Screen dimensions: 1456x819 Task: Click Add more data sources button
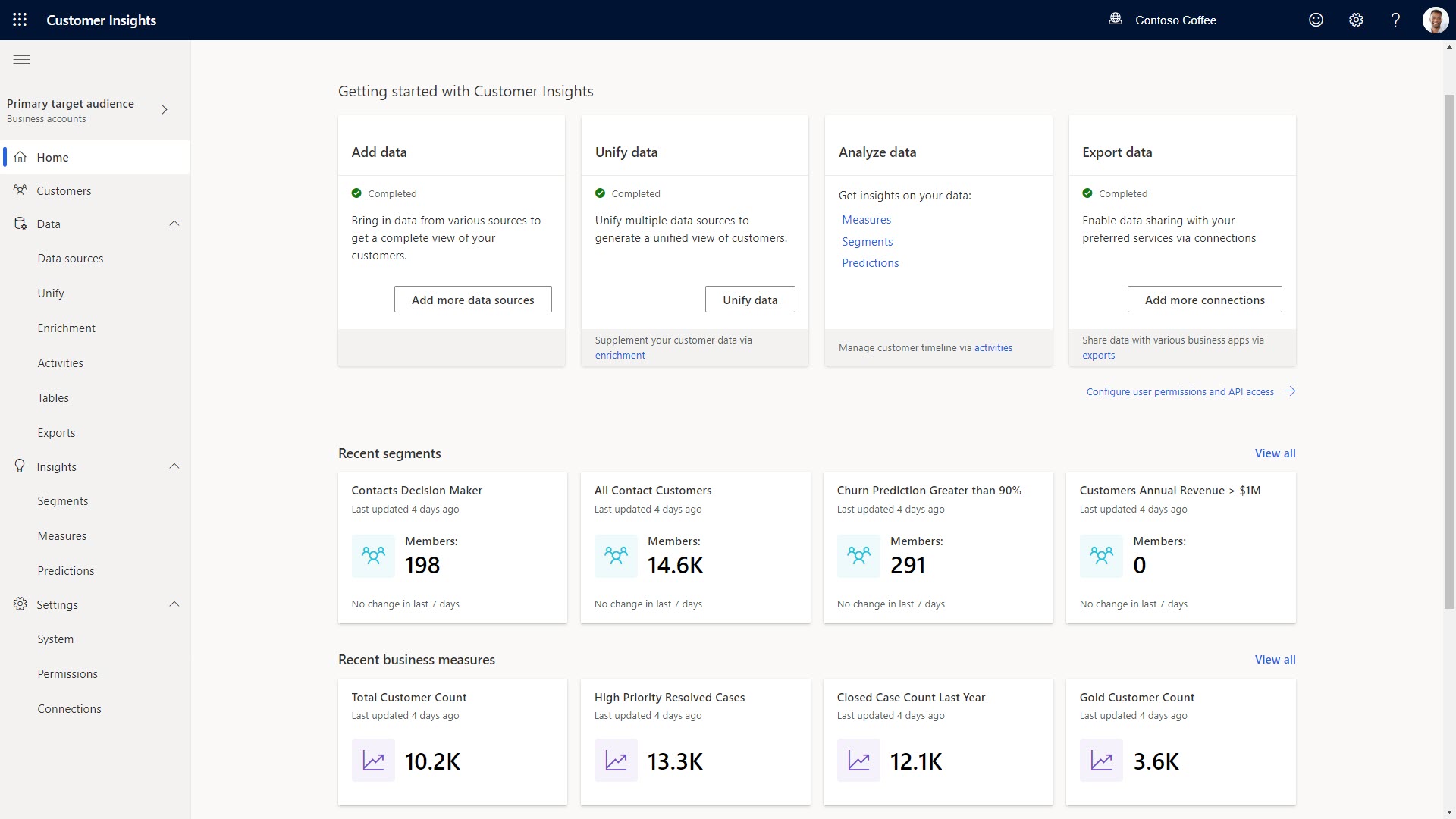[472, 300]
